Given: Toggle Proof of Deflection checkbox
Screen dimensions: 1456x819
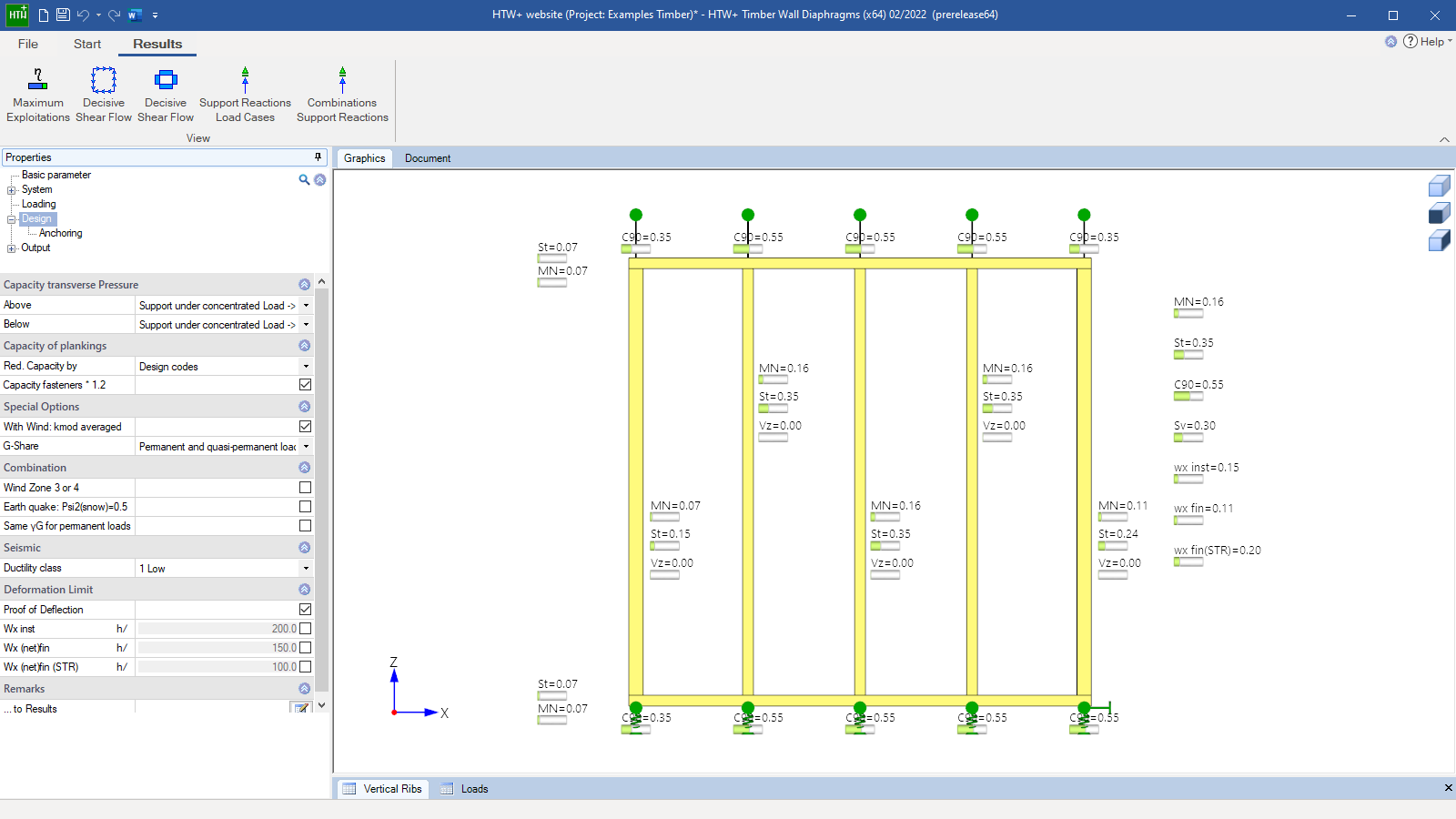Looking at the screenshot, I should point(305,610).
